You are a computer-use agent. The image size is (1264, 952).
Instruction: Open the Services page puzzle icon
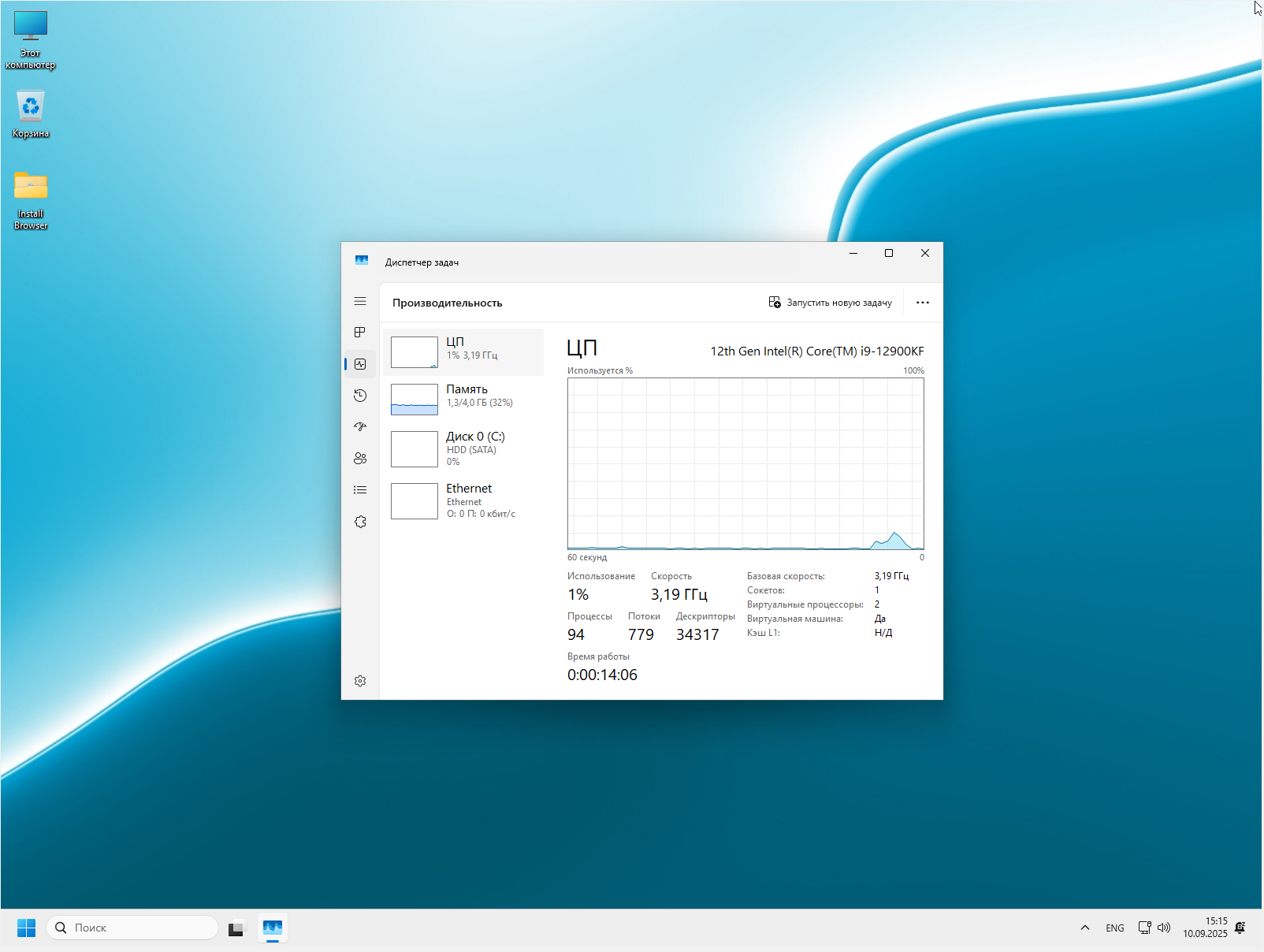pyautogui.click(x=360, y=522)
